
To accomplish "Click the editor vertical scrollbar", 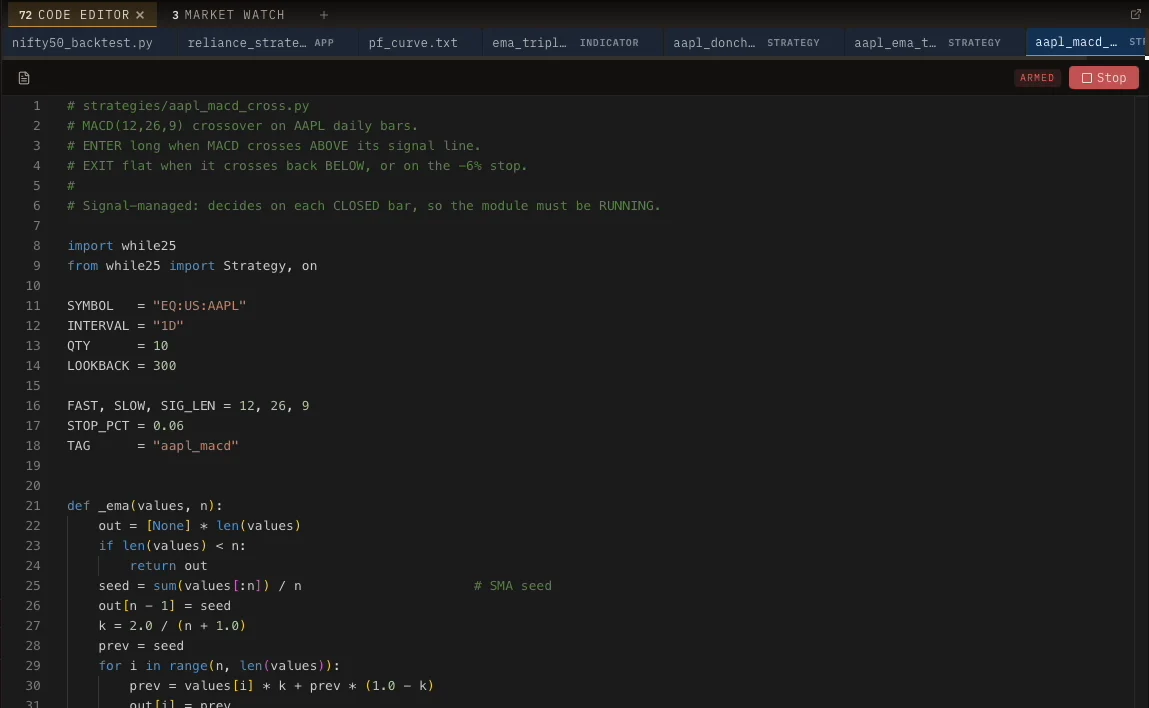I will (x=1140, y=402).
